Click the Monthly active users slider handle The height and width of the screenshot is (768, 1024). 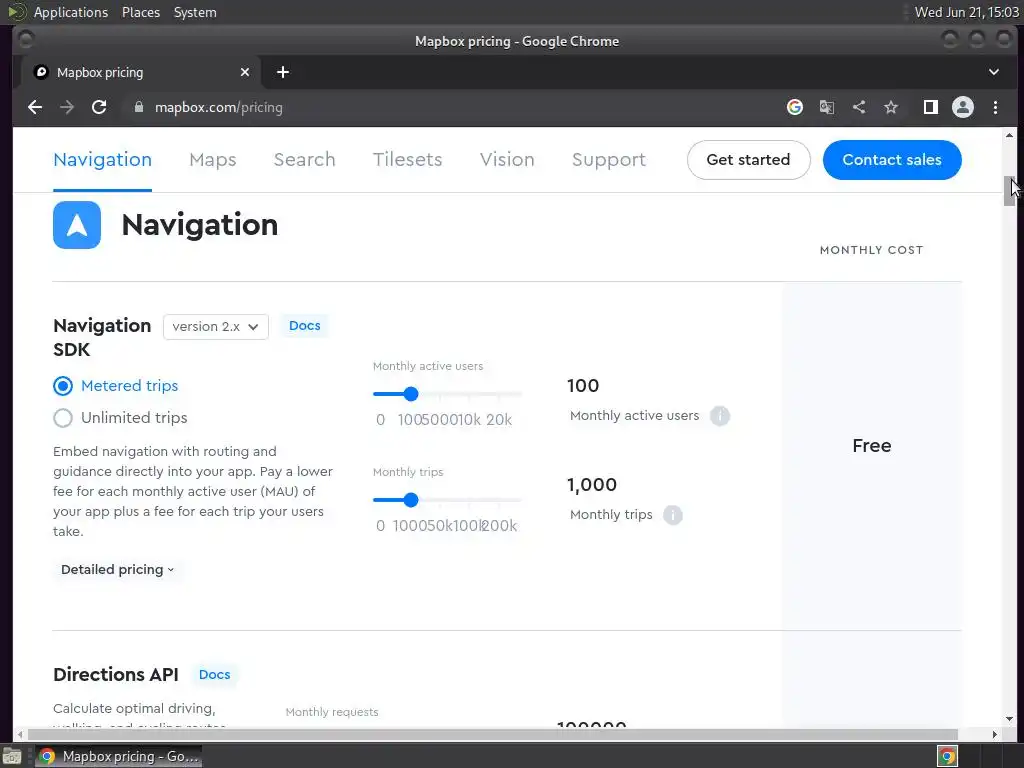coord(411,394)
